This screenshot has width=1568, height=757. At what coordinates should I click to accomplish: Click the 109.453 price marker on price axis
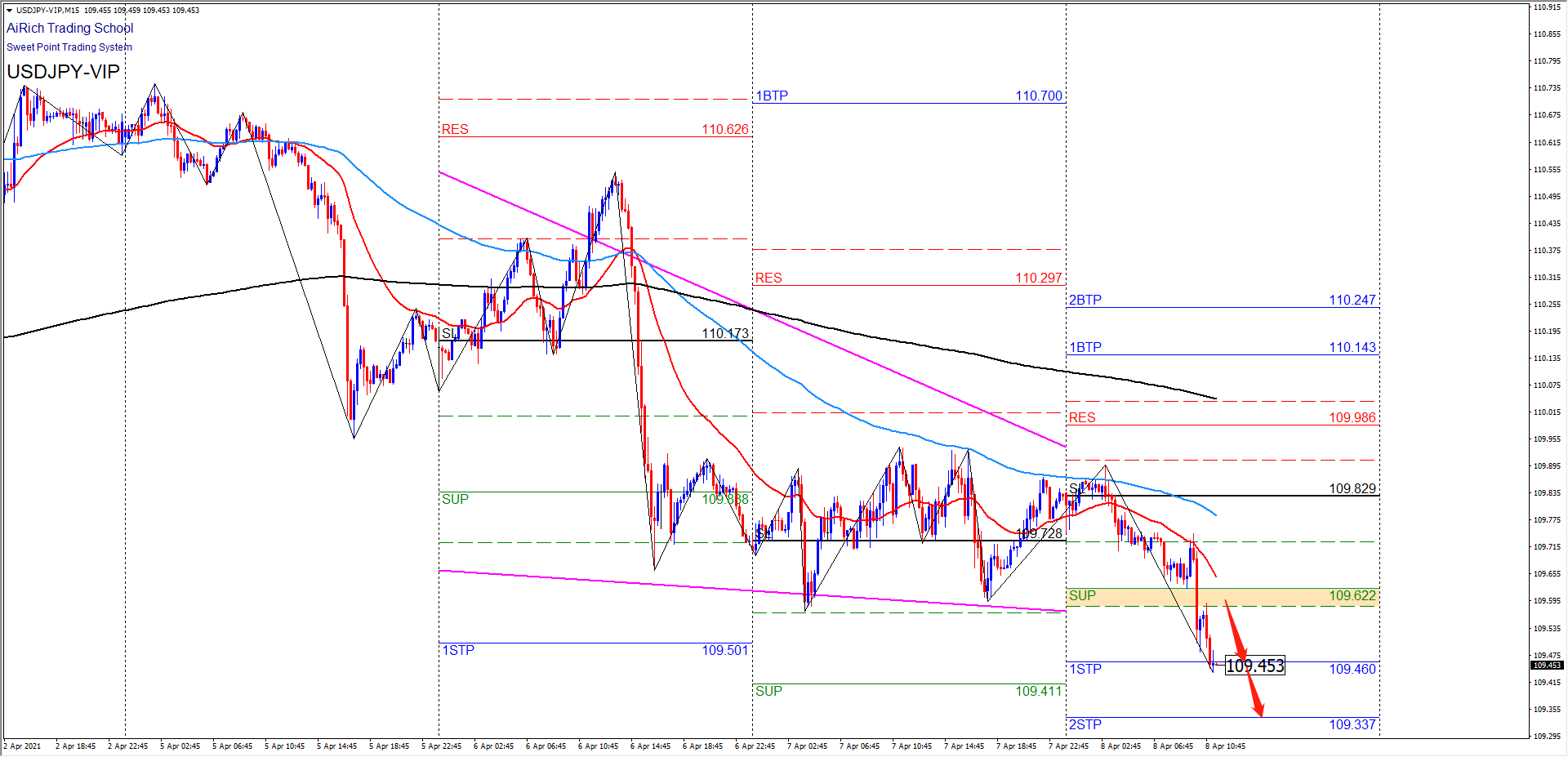tap(1546, 666)
